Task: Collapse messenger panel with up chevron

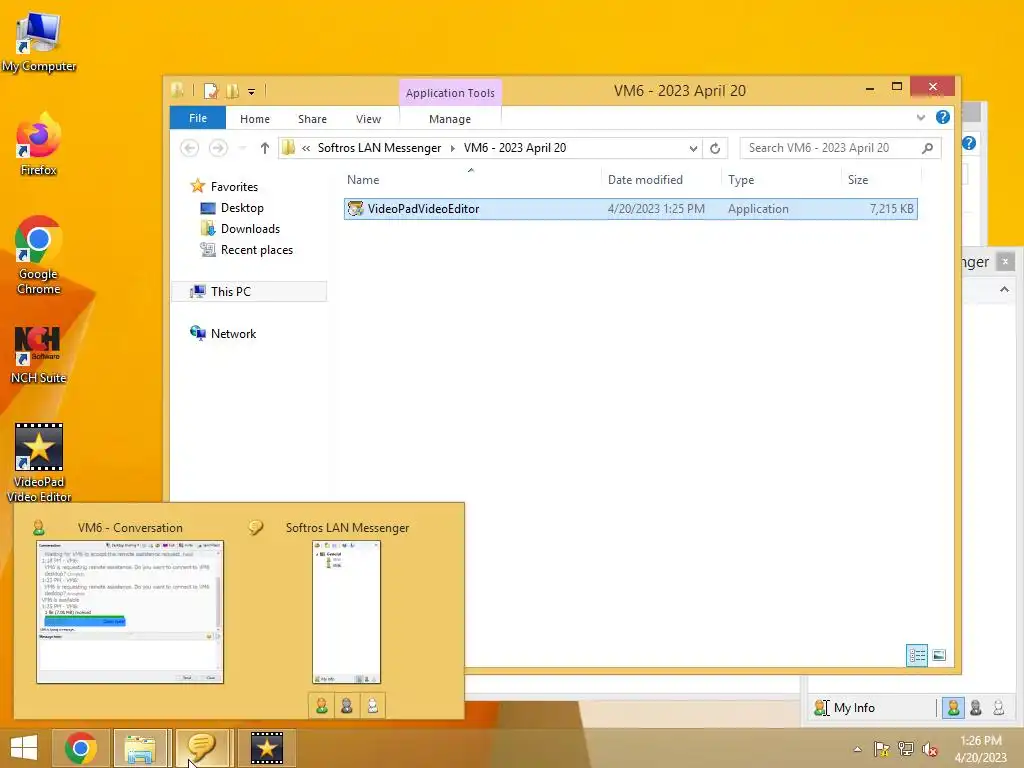Action: (x=1004, y=289)
